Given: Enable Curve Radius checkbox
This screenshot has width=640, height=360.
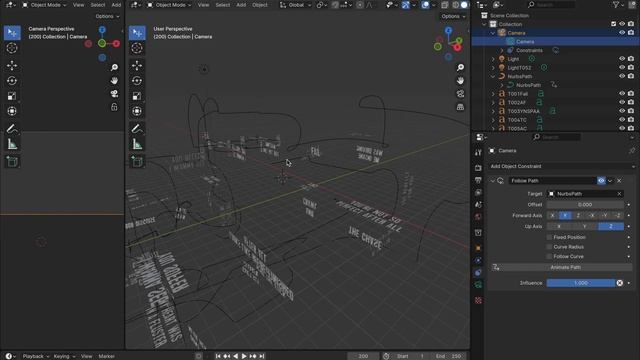Looking at the screenshot, I should 549,247.
